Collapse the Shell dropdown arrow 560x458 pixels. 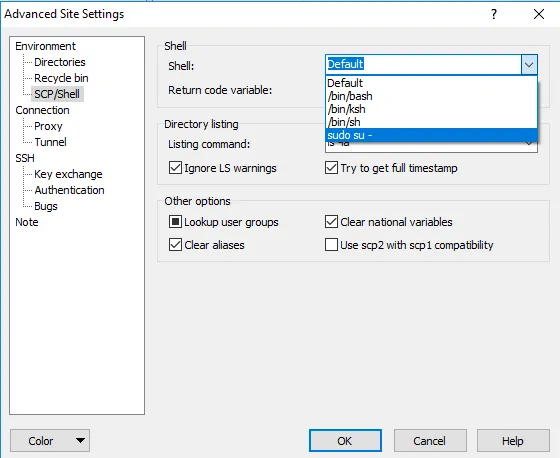click(529, 65)
